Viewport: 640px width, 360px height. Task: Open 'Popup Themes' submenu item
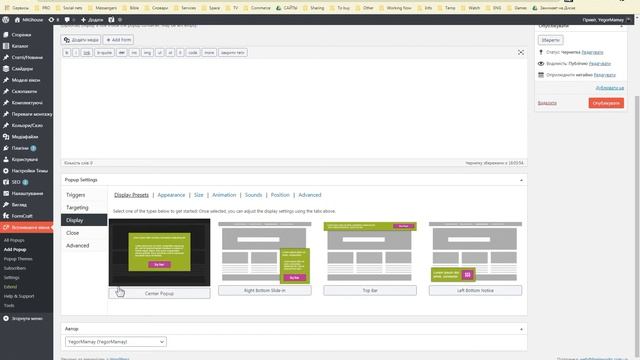[x=18, y=259]
